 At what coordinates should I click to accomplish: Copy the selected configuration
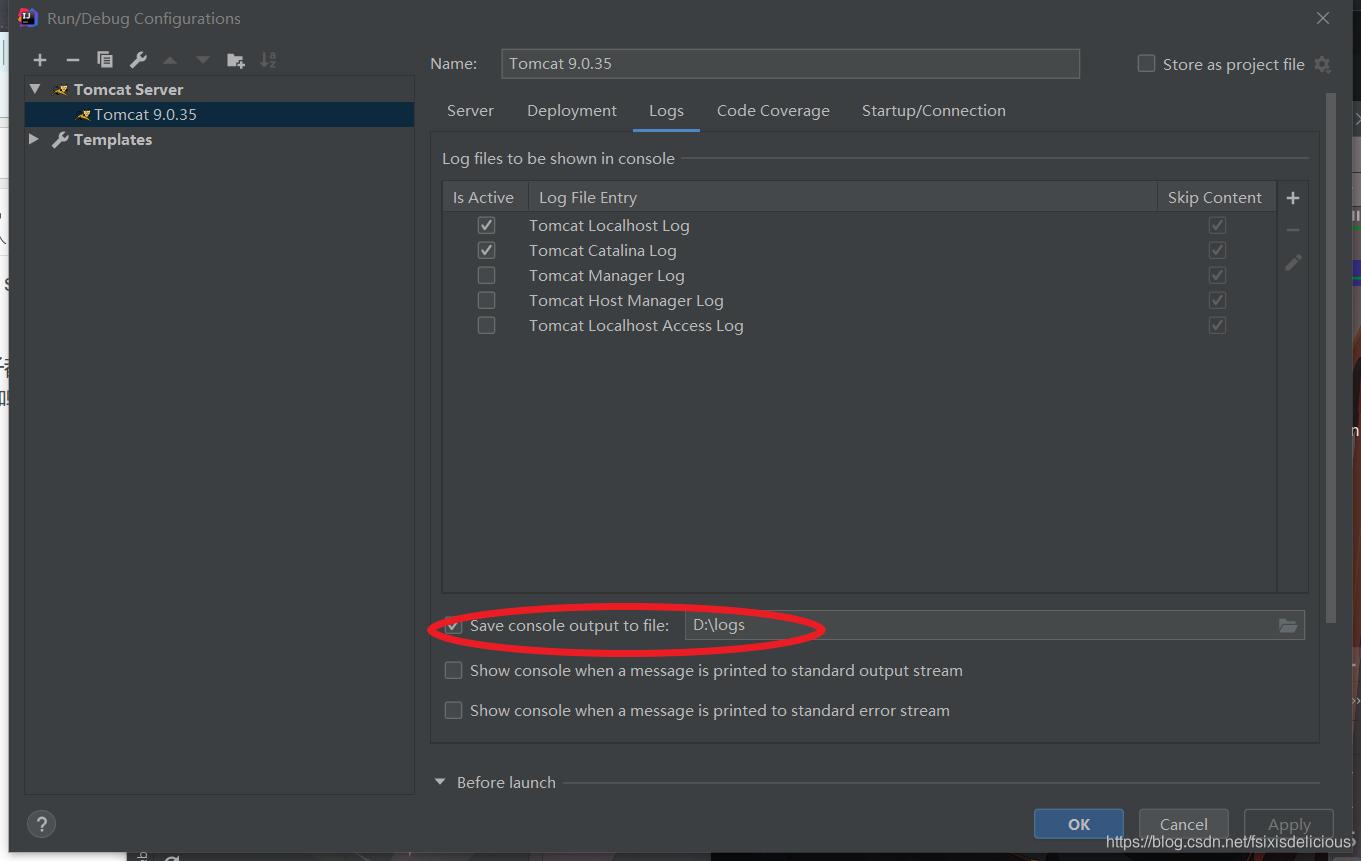click(x=105, y=60)
